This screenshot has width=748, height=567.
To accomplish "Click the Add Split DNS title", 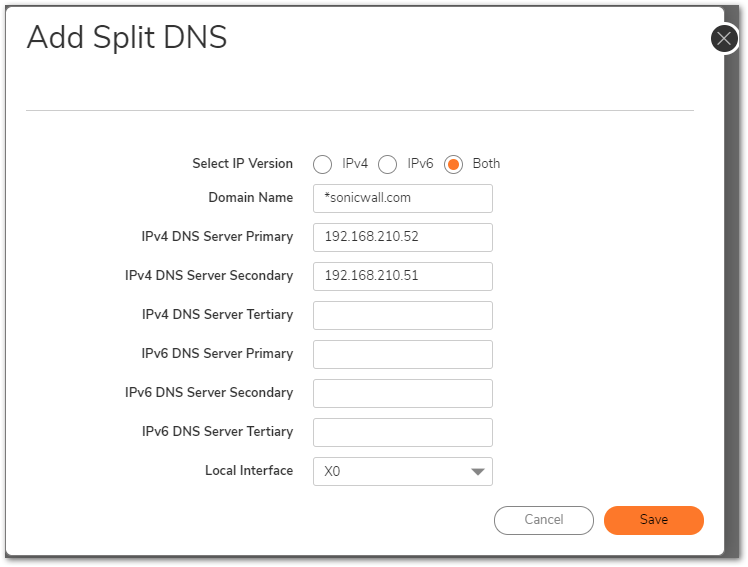I will (127, 37).
